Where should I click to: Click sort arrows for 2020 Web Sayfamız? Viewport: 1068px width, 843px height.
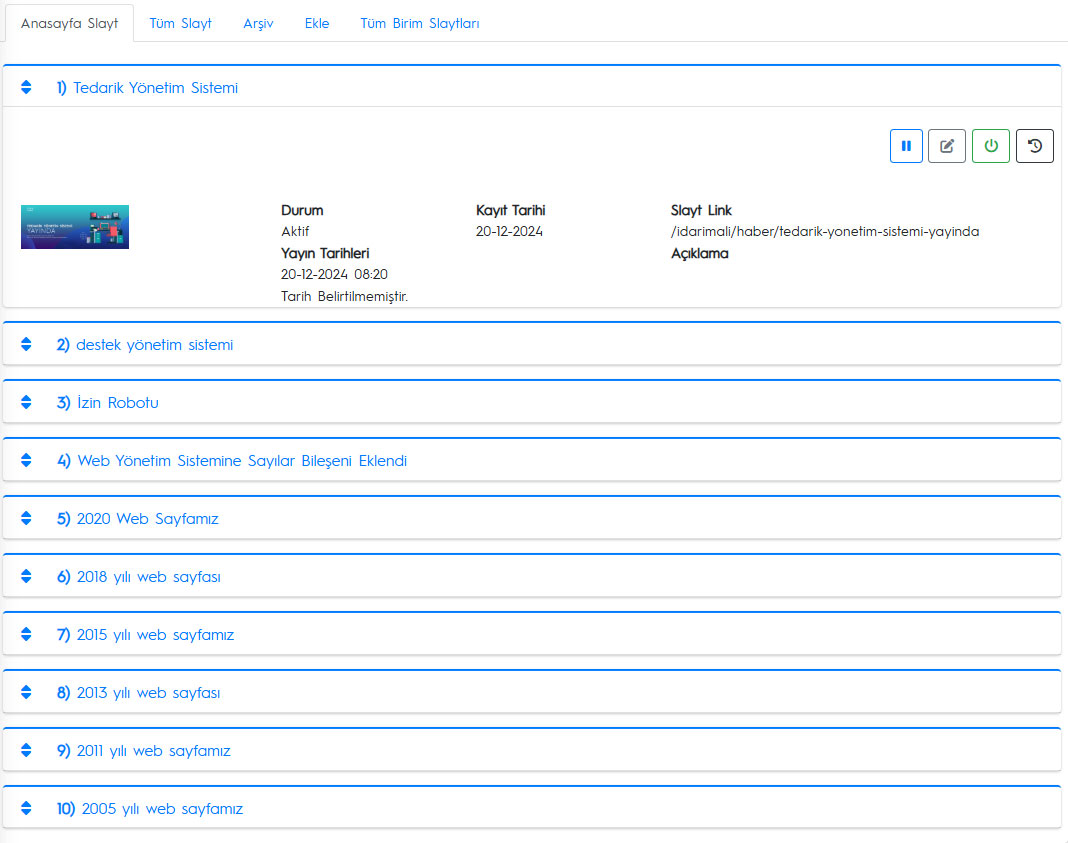(x=26, y=518)
